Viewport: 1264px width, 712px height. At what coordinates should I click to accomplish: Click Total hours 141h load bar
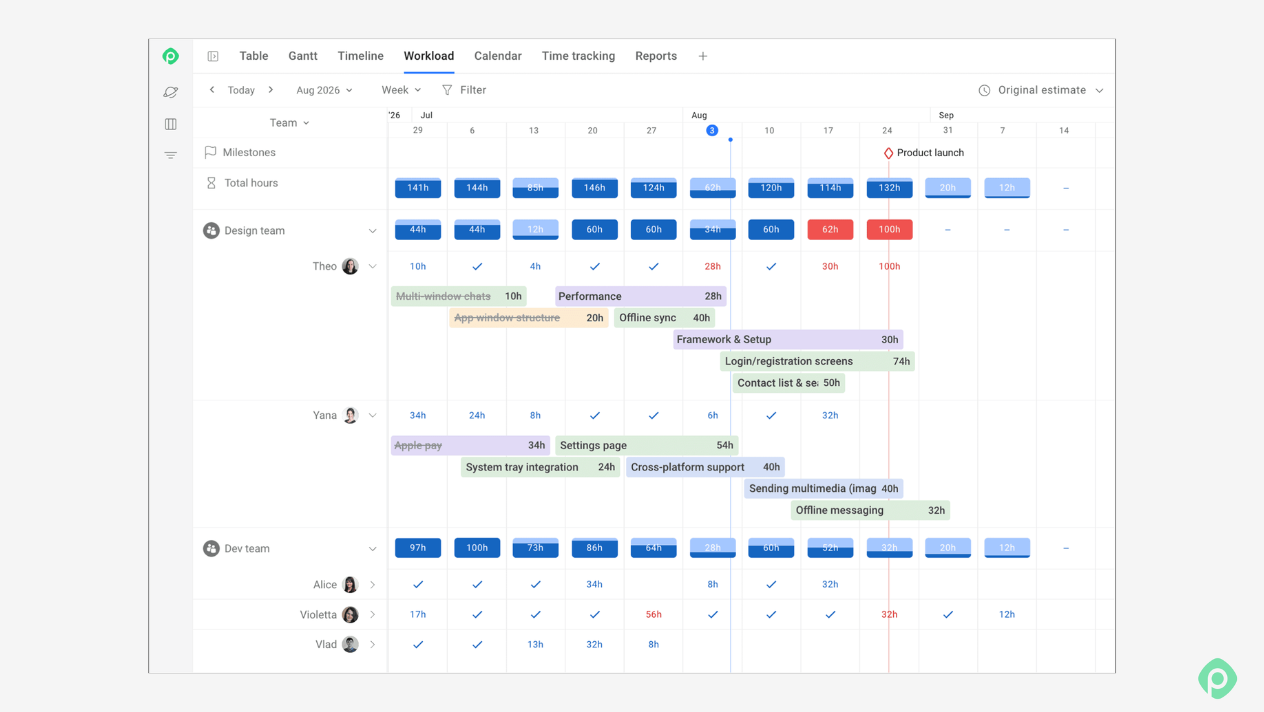[x=418, y=188]
